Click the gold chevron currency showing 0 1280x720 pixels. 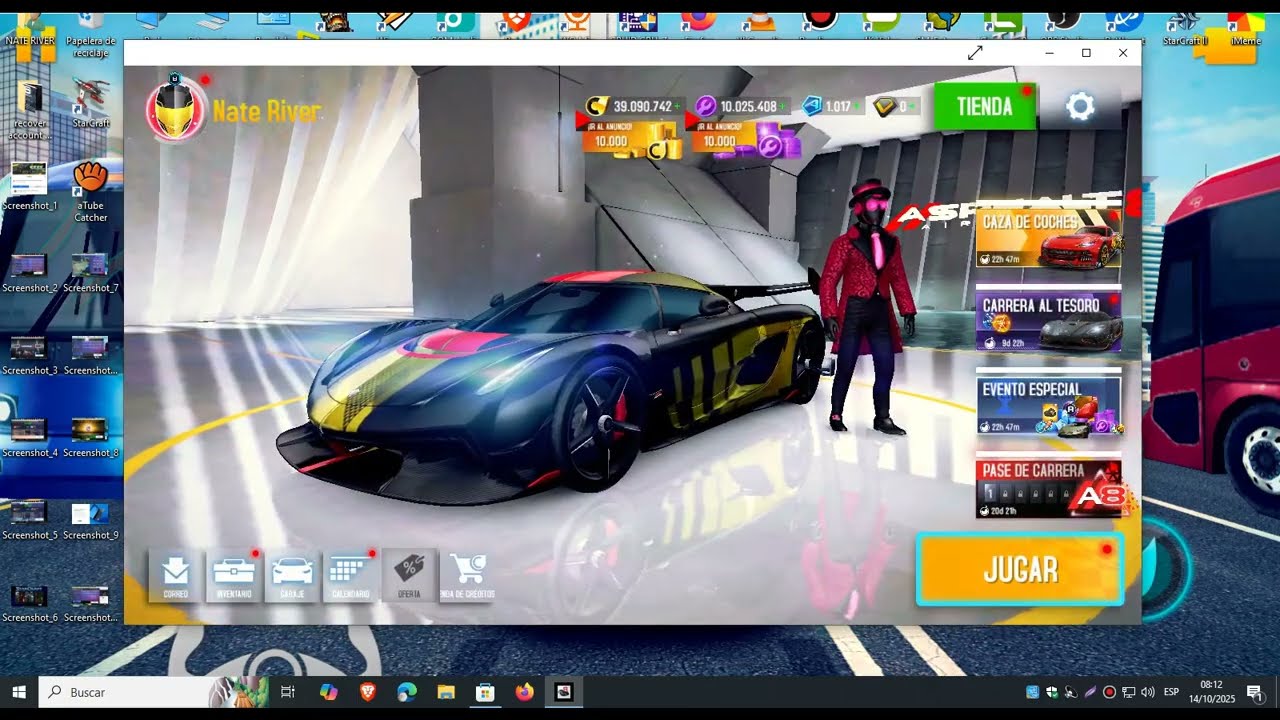click(x=895, y=106)
